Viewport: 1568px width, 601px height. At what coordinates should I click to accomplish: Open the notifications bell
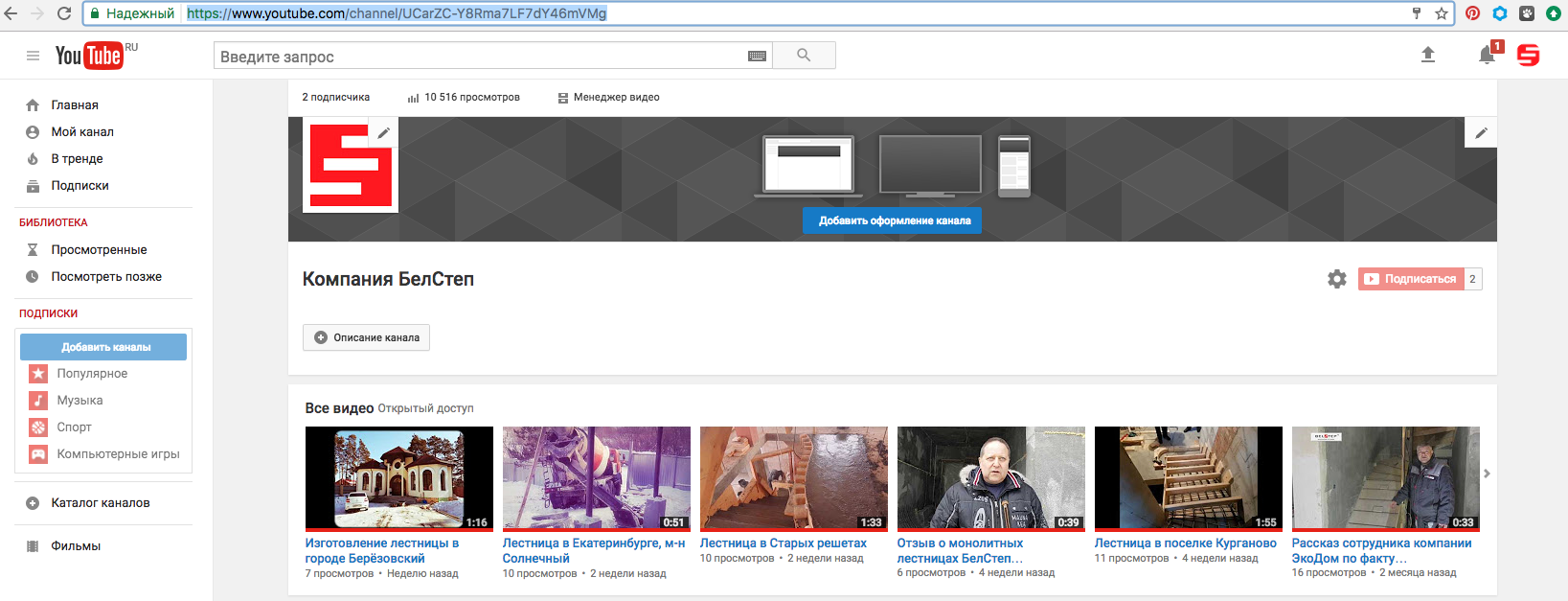[x=1486, y=56]
